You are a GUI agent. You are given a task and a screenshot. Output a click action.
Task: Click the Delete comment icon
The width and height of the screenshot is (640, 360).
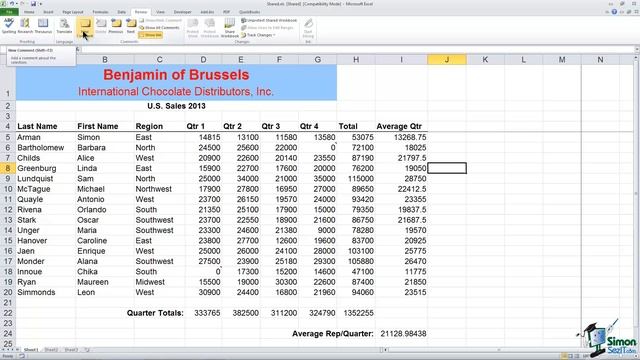[x=101, y=26]
